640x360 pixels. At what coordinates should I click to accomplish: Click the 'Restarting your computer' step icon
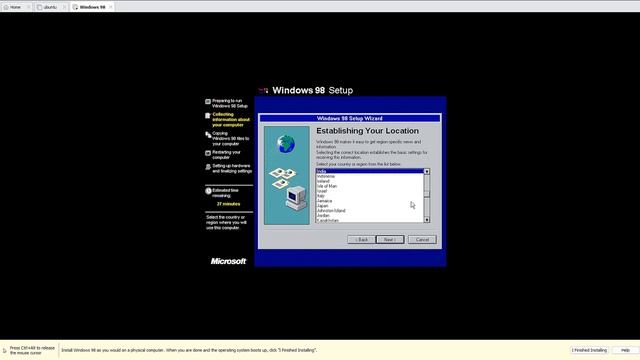[x=208, y=153]
